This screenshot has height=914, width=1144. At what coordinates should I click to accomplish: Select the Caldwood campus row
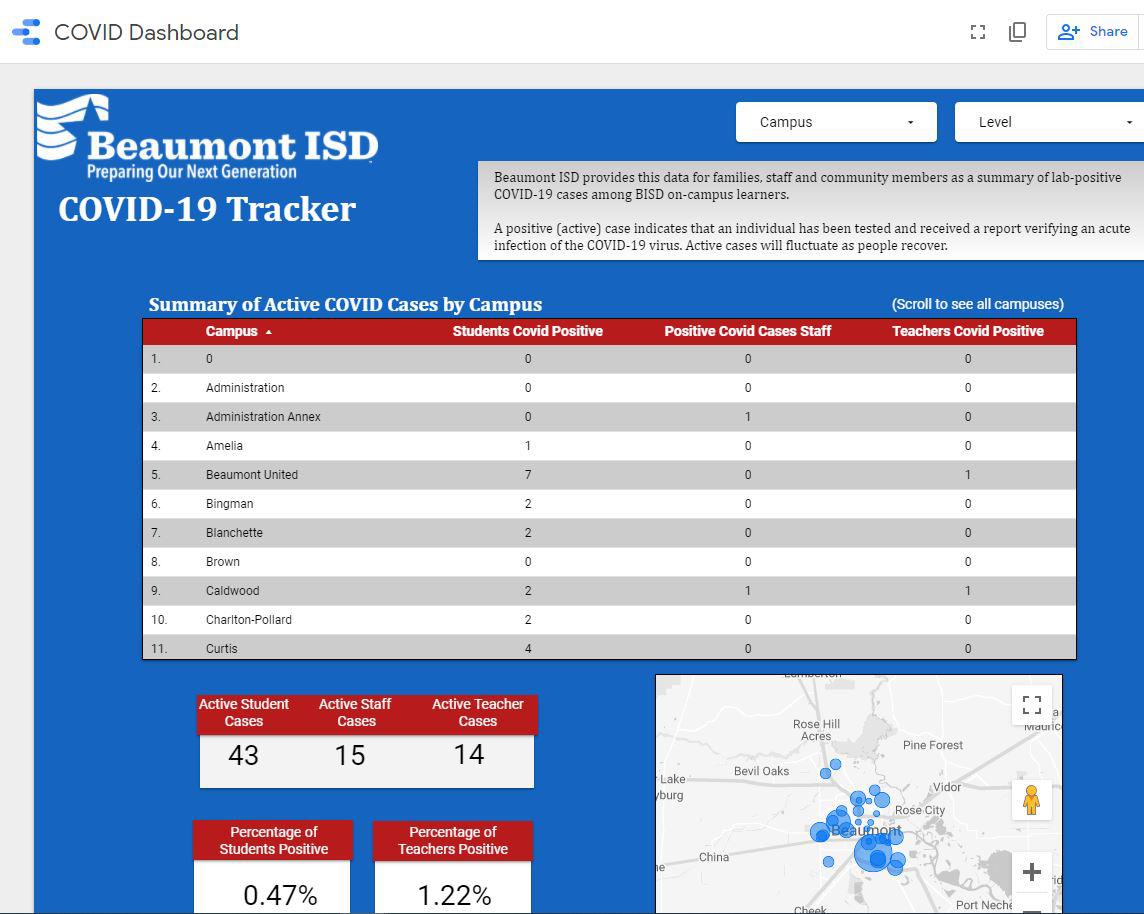(609, 591)
